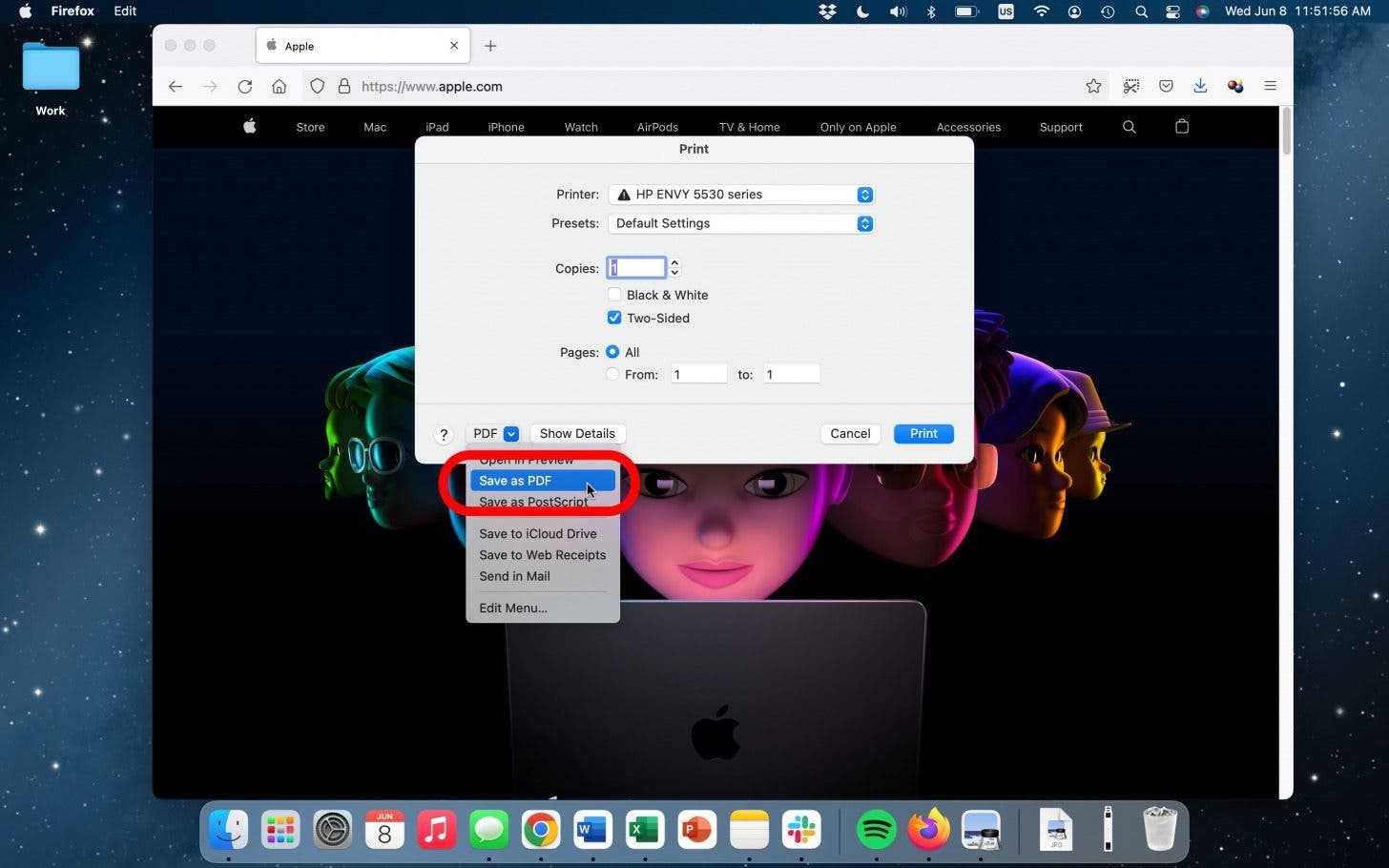Screen dimensions: 1389x868
Task: Open new tab with plus button
Action: (x=490, y=46)
